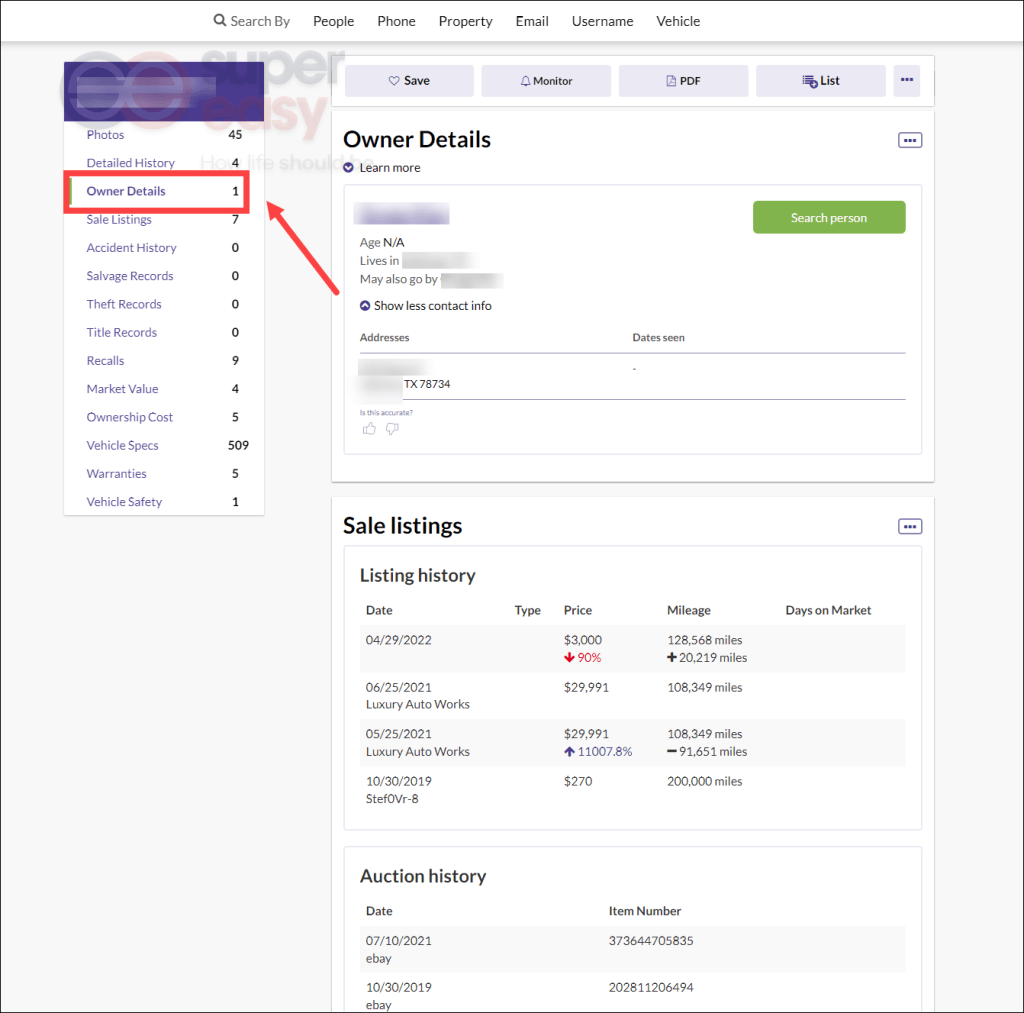1024x1013 pixels.
Task: Click auction item number 202811206494
Action: tap(651, 988)
